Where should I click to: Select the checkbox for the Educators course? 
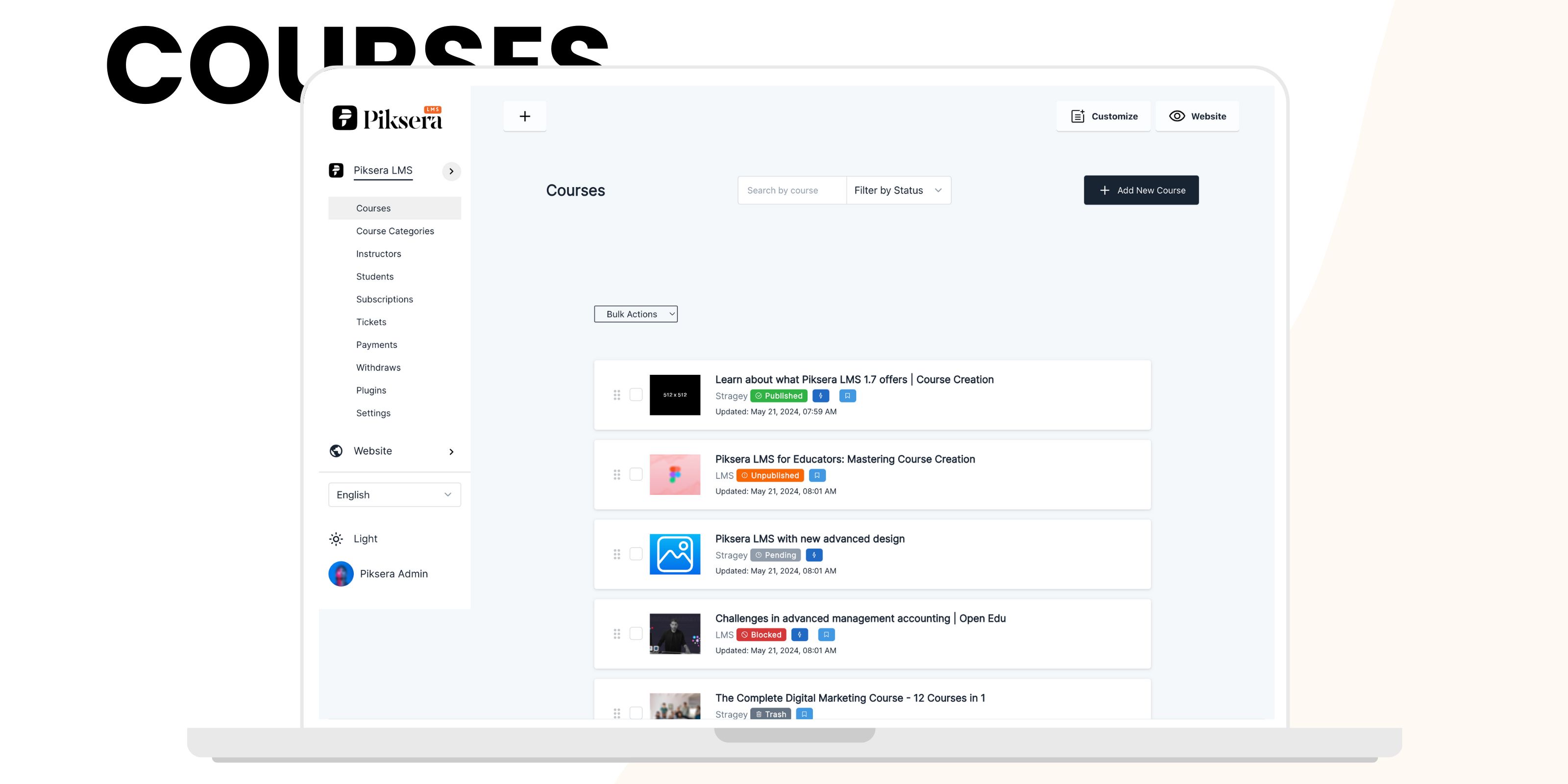click(x=636, y=475)
